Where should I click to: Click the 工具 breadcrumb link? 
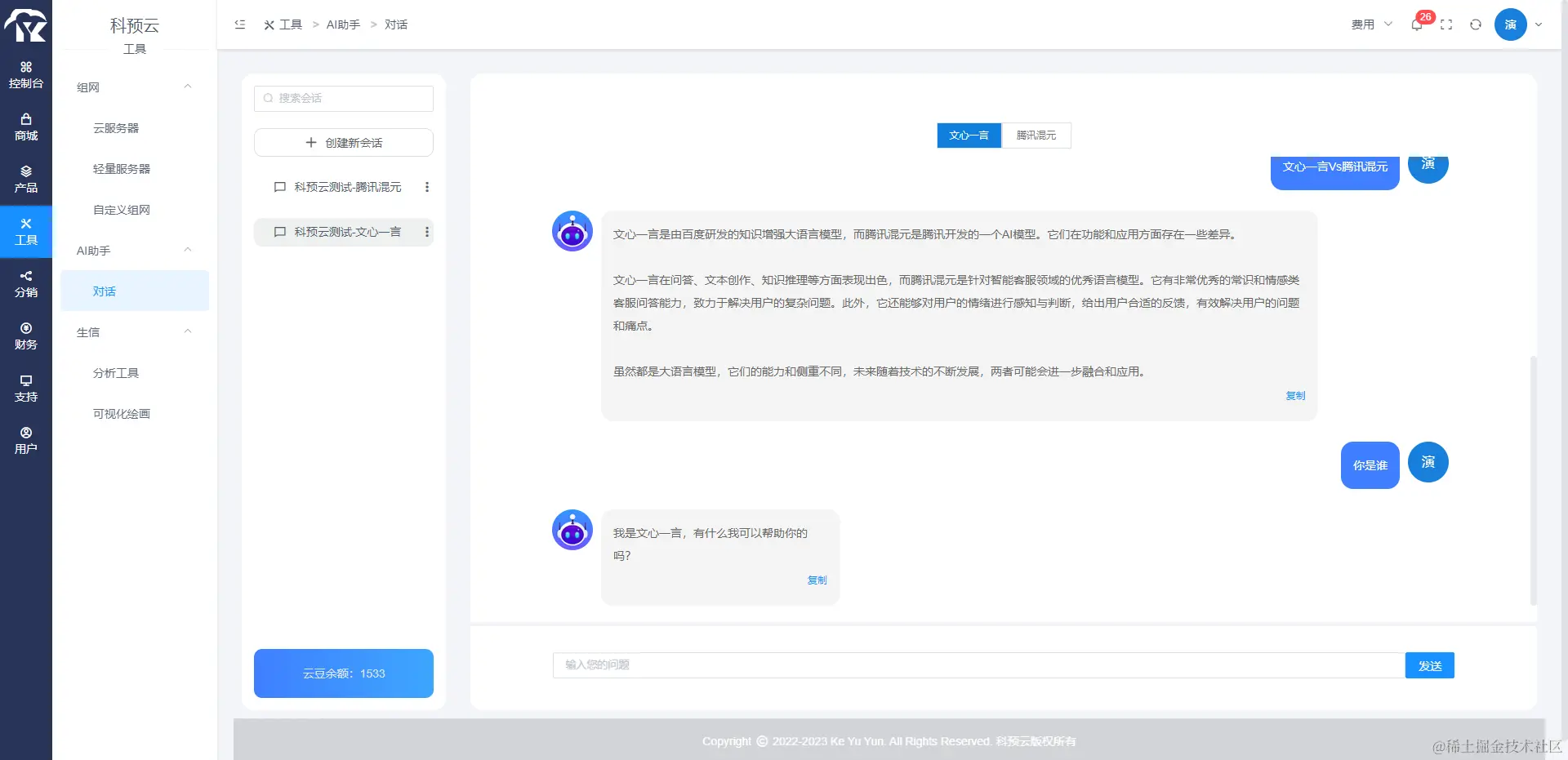283,24
